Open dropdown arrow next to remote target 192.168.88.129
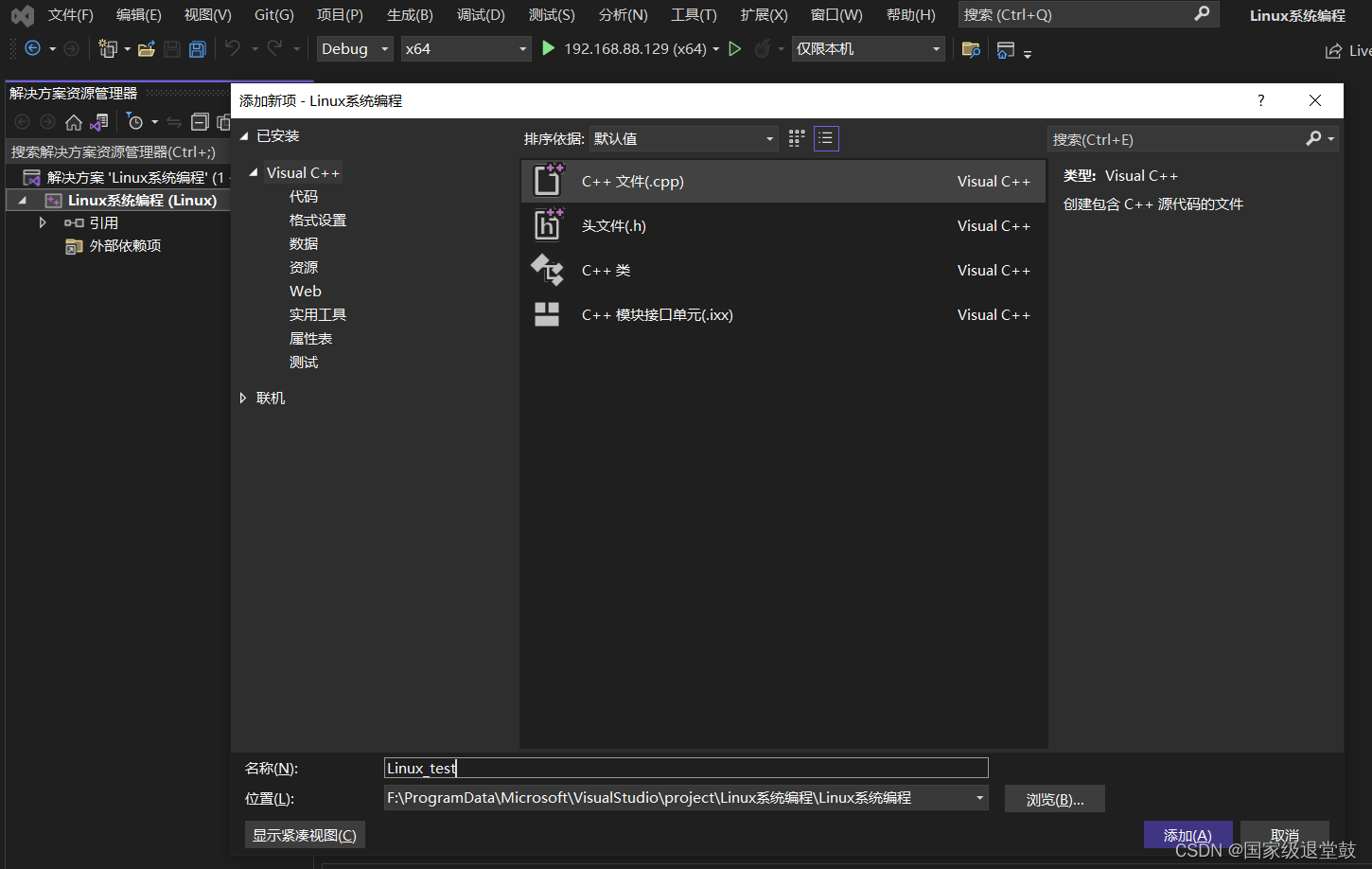The width and height of the screenshot is (1372, 869). (715, 49)
